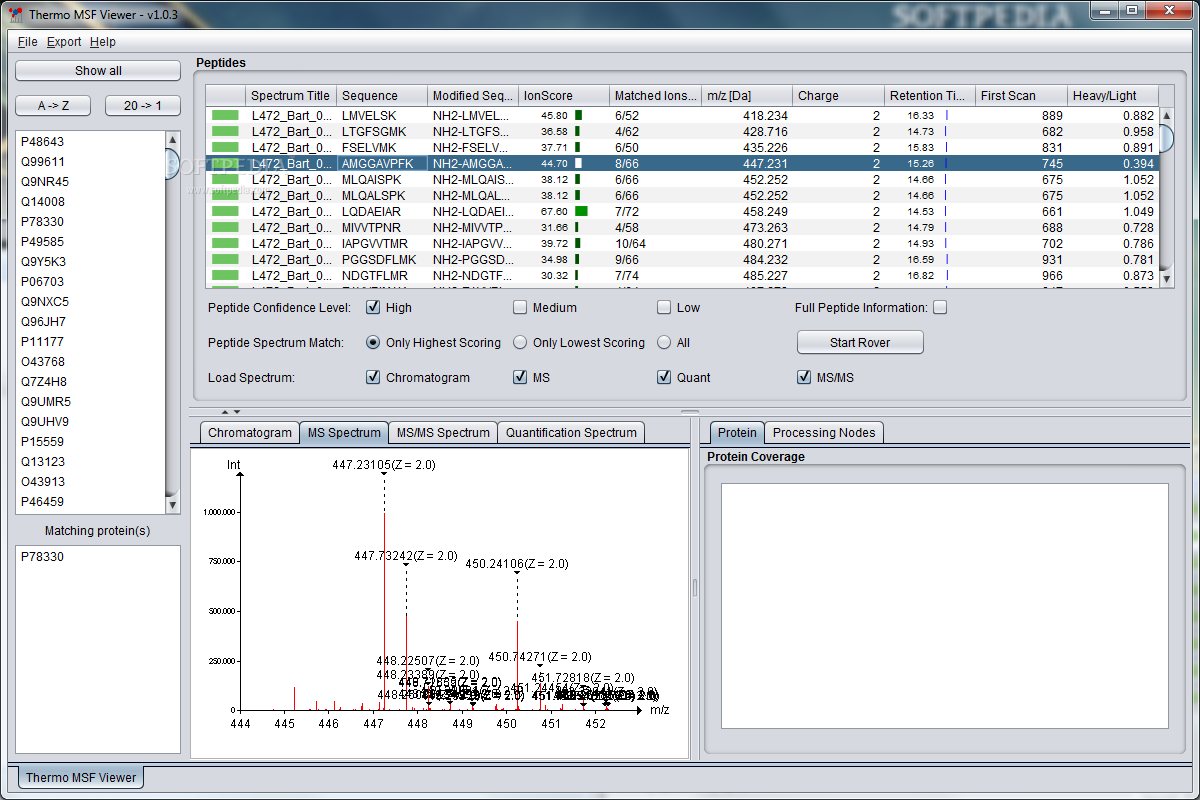Click Matched Ions column header
The image size is (1200, 800).
coord(655,96)
